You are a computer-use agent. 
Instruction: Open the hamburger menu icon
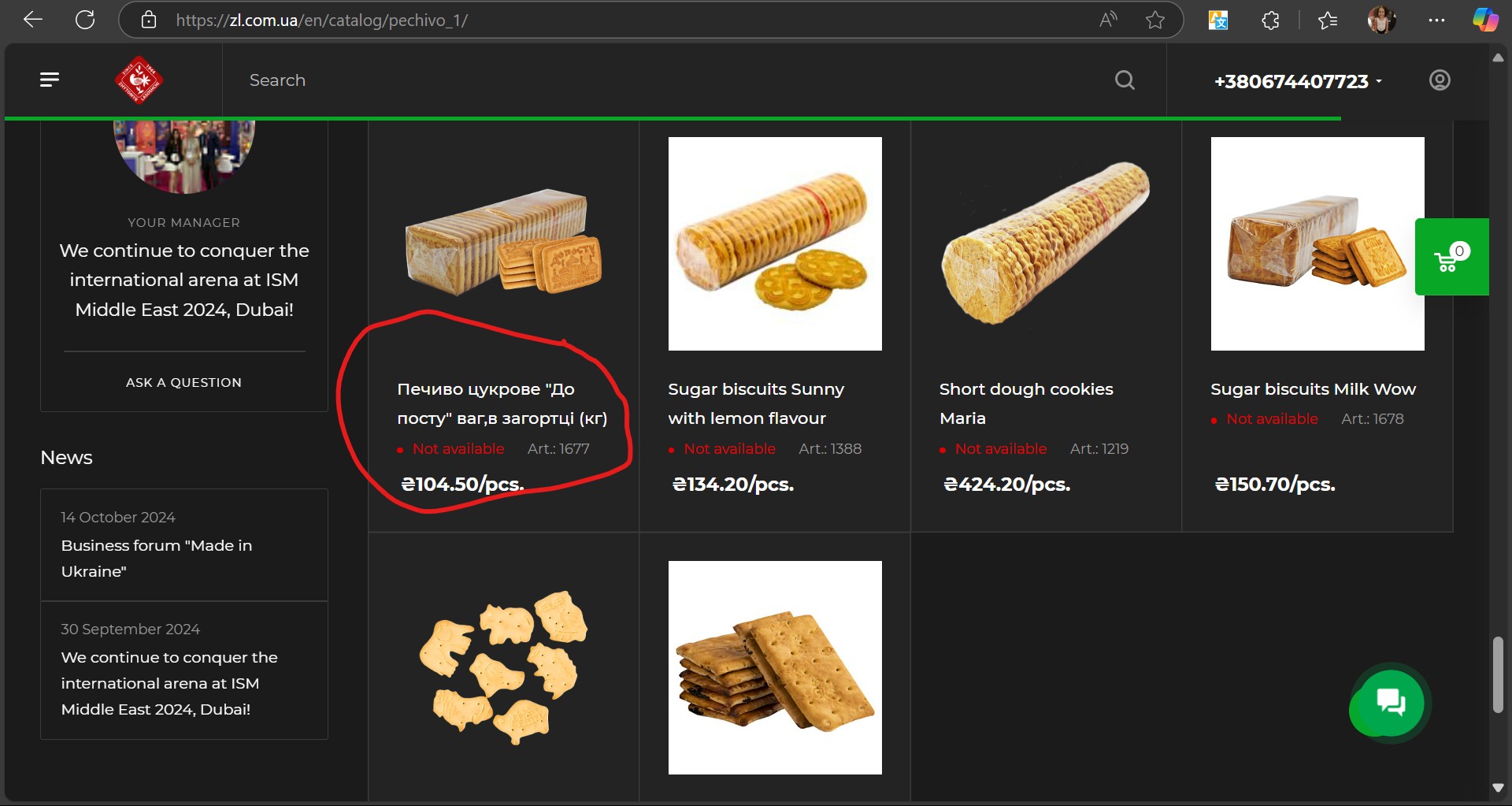coord(50,80)
